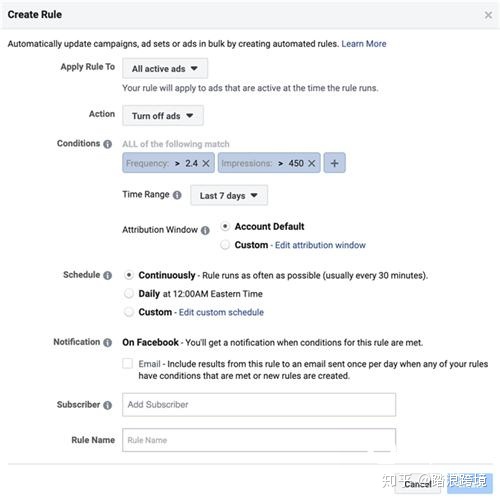Click the Time Range info icon
The width and height of the screenshot is (500, 501).
177,195
